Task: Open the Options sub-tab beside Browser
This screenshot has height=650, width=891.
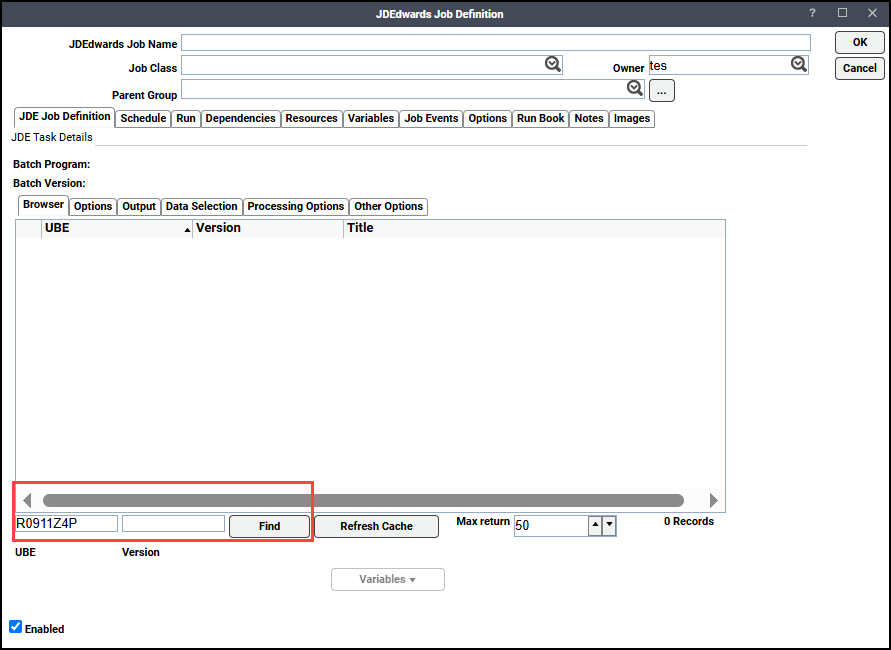Action: click(93, 206)
